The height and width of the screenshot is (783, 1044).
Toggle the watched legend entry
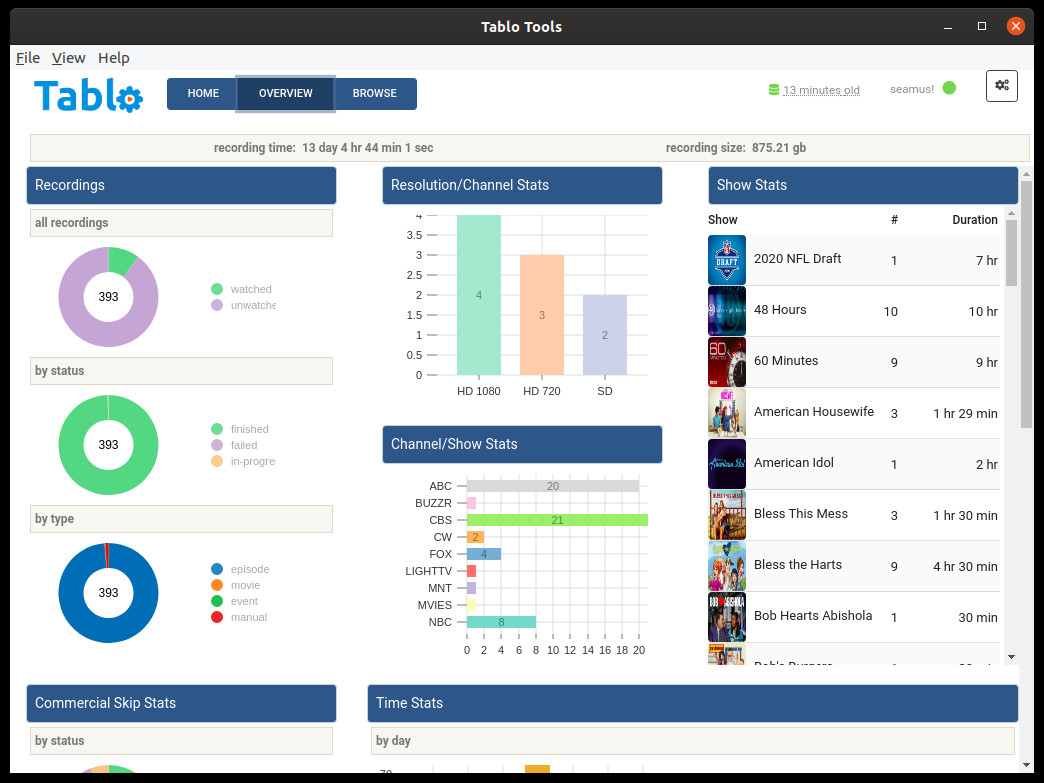242,289
